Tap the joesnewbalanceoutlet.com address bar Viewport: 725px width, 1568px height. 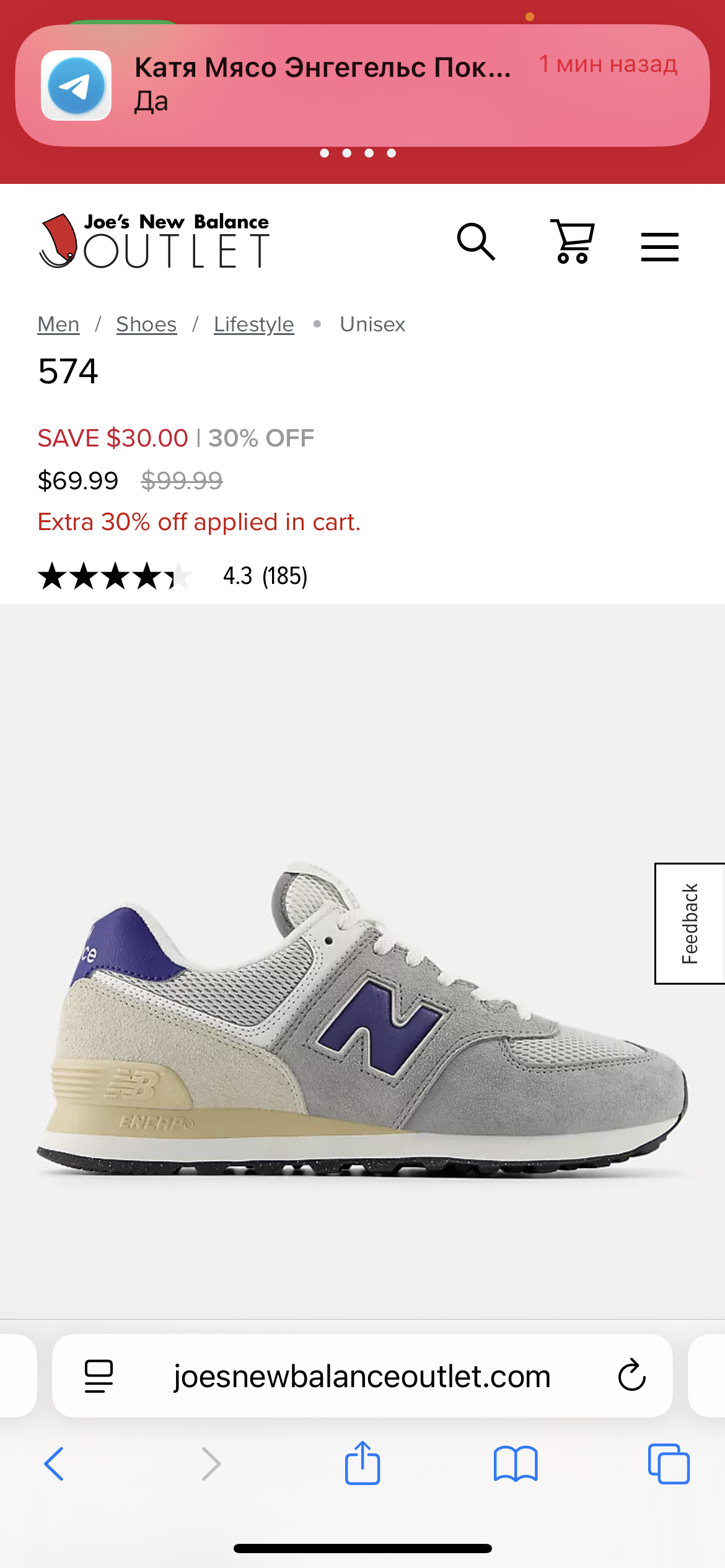pos(362,1376)
